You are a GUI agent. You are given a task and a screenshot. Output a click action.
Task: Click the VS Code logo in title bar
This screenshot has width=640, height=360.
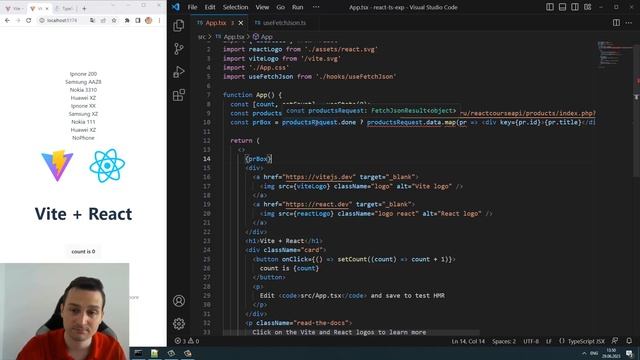coord(176,7)
